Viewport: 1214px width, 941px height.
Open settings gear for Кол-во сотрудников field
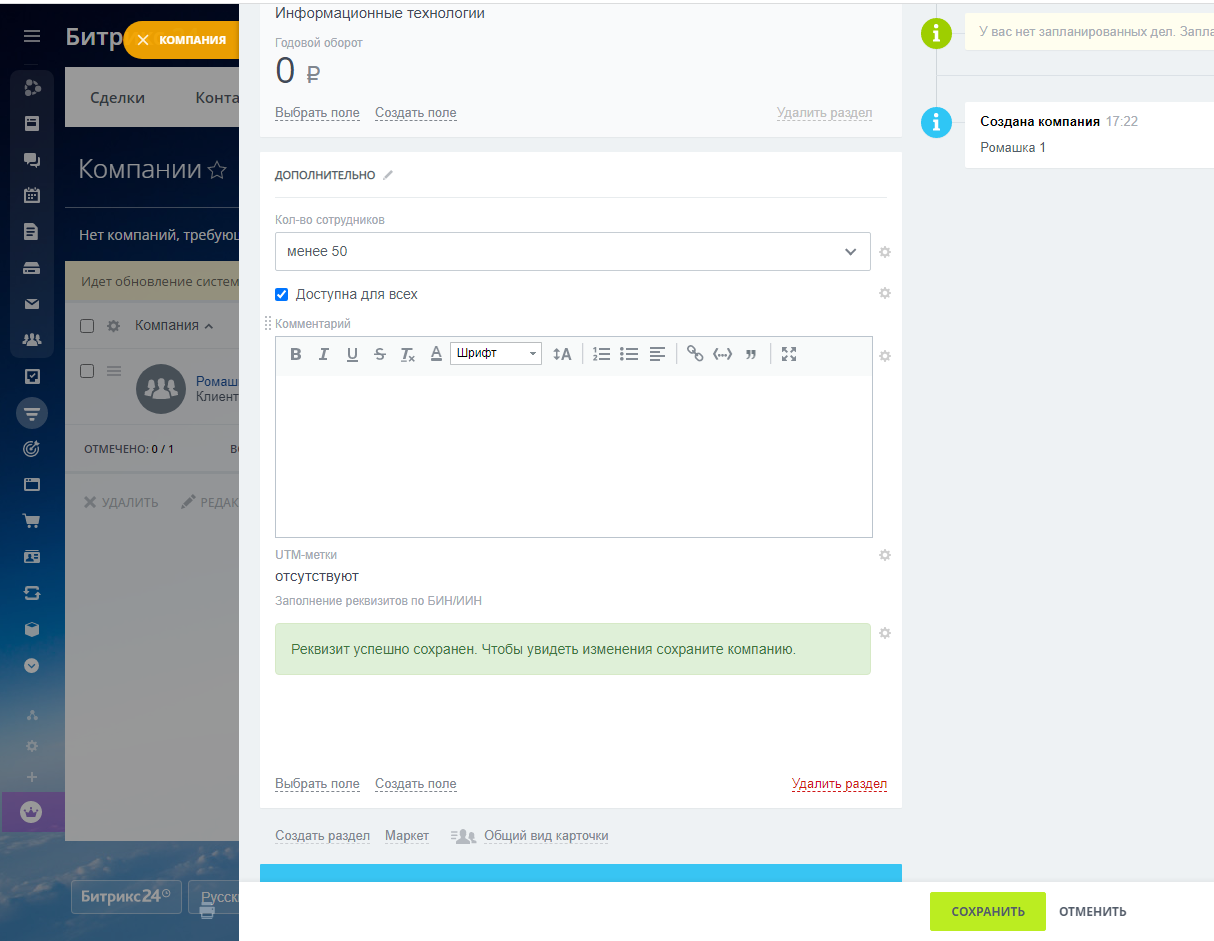click(x=885, y=252)
